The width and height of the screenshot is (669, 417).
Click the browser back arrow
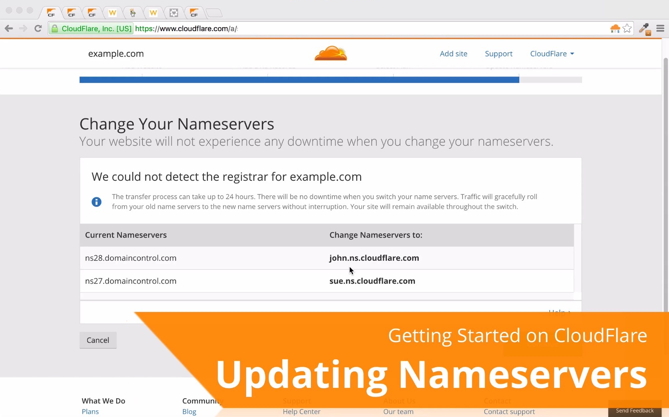pos(9,29)
